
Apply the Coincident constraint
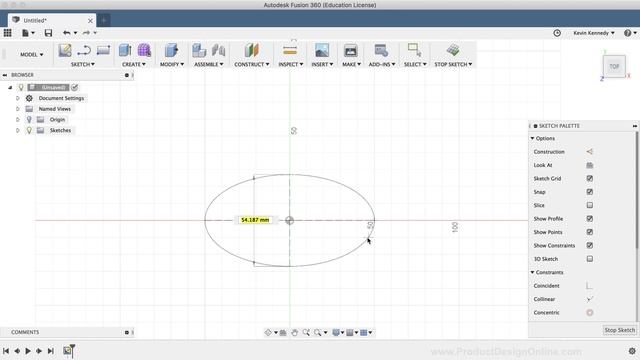point(589,286)
